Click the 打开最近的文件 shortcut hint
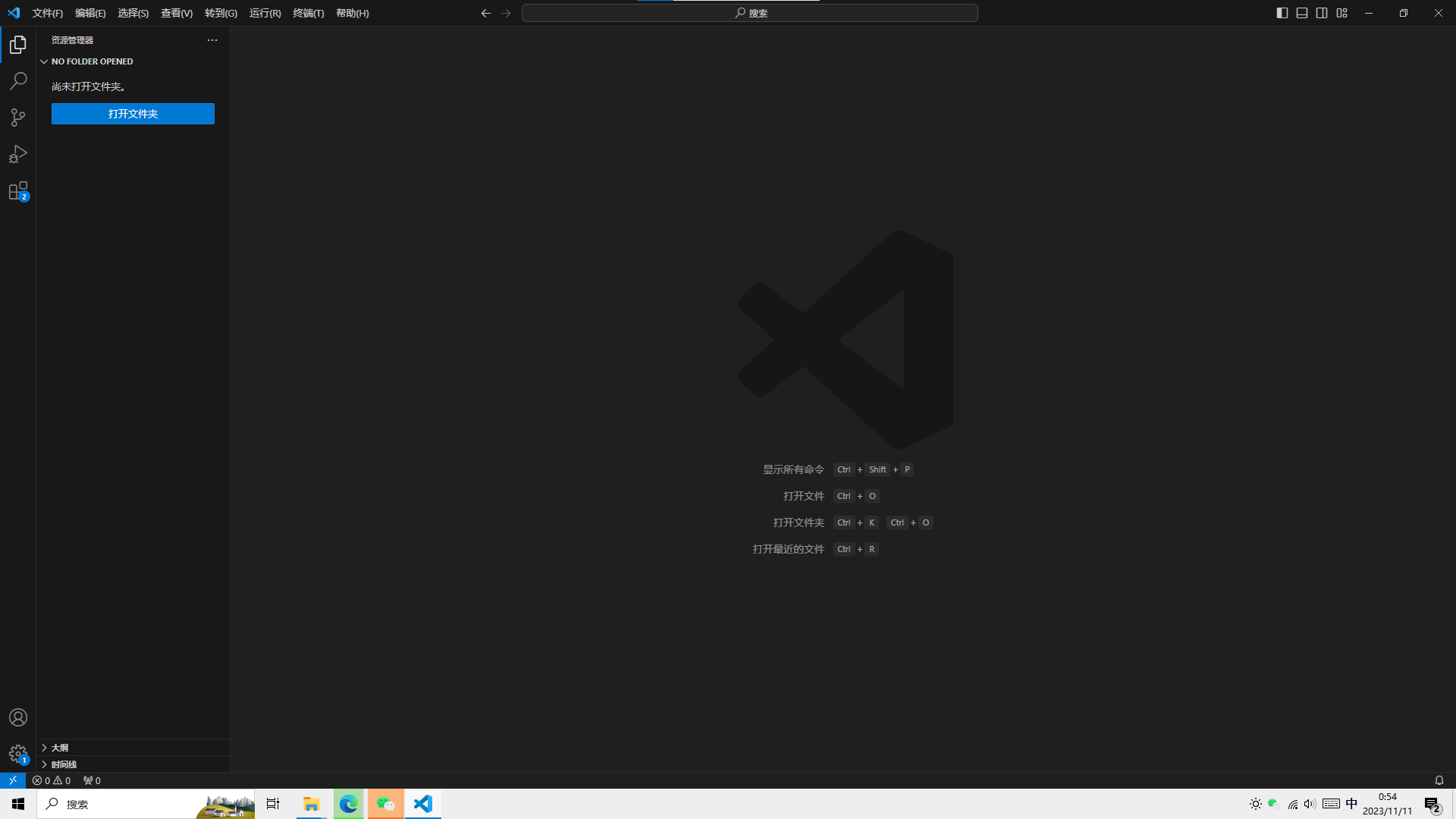Image resolution: width=1456 pixels, height=819 pixels. pyautogui.click(x=788, y=549)
